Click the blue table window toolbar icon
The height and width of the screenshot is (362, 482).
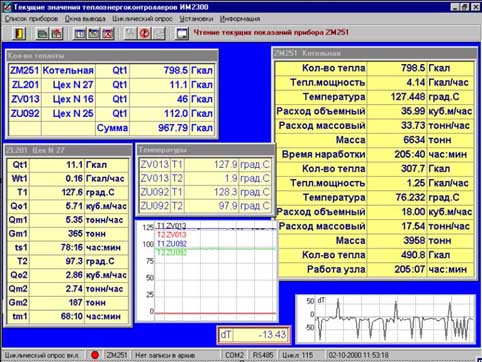tap(80, 33)
